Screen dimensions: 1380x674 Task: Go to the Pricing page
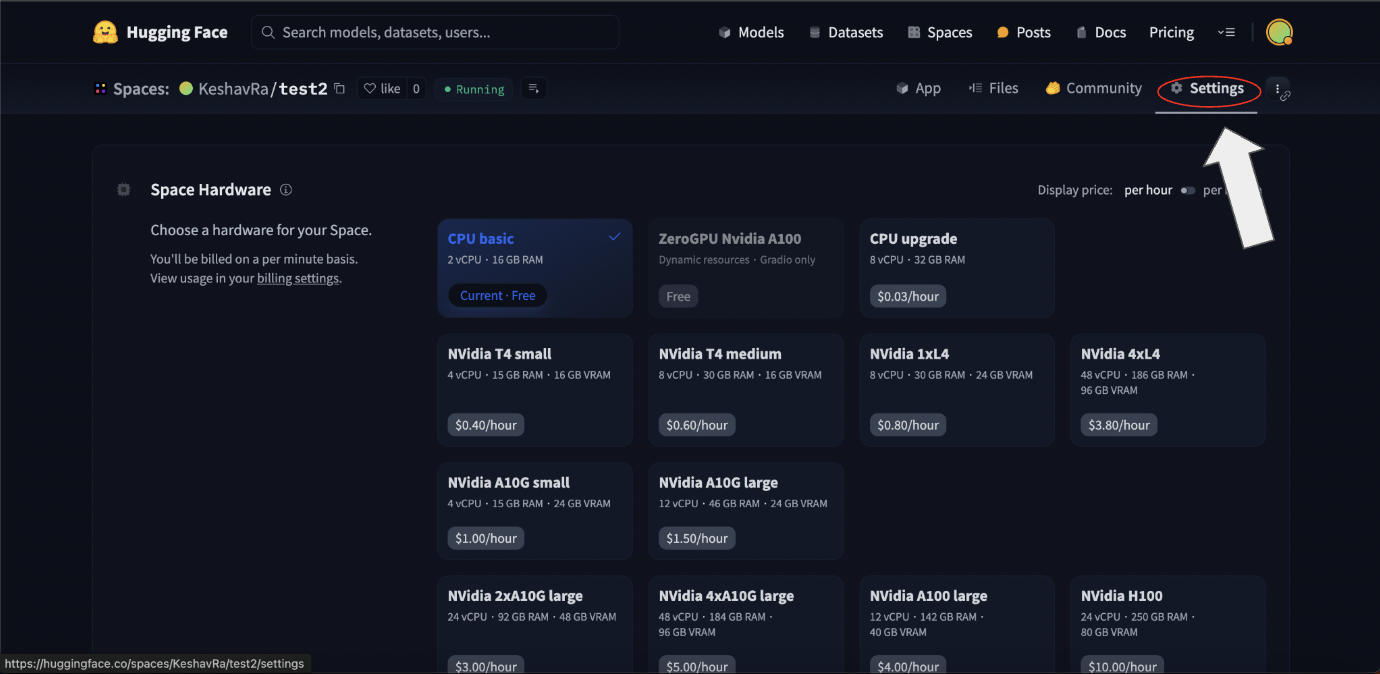point(1171,32)
